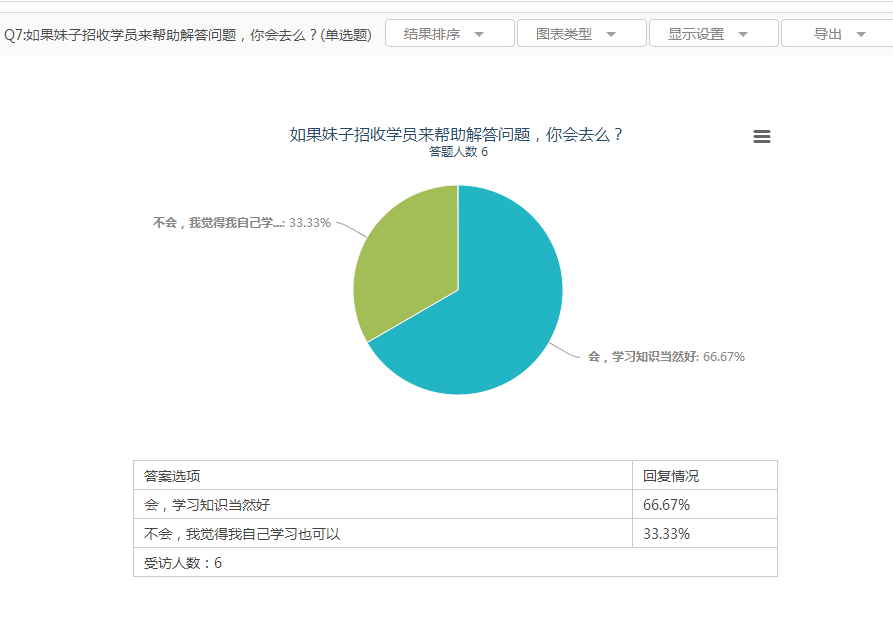Click the 66.67% cell in the table
893x632 pixels.
666,505
